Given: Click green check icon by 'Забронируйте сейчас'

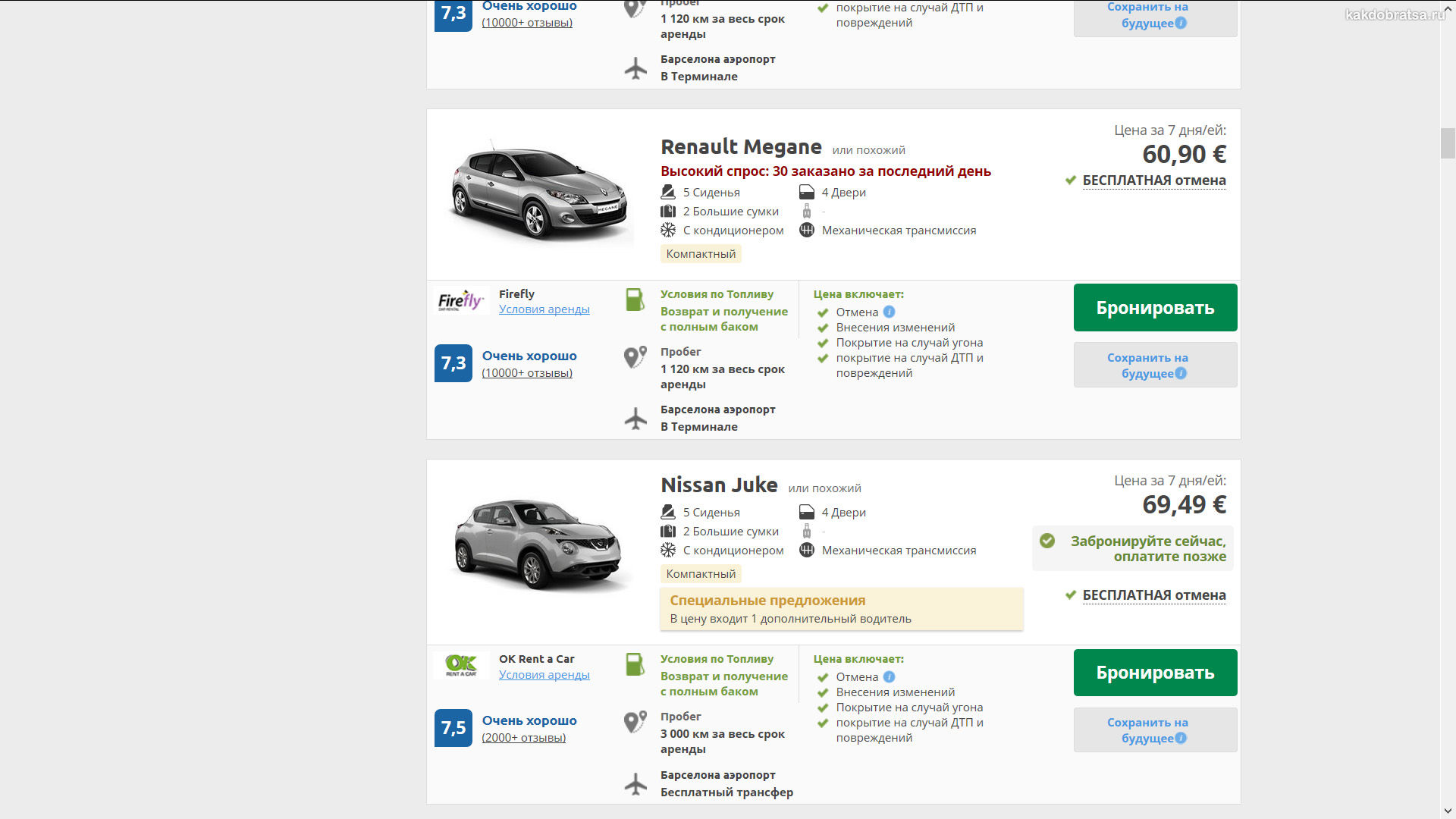Looking at the screenshot, I should [1047, 541].
